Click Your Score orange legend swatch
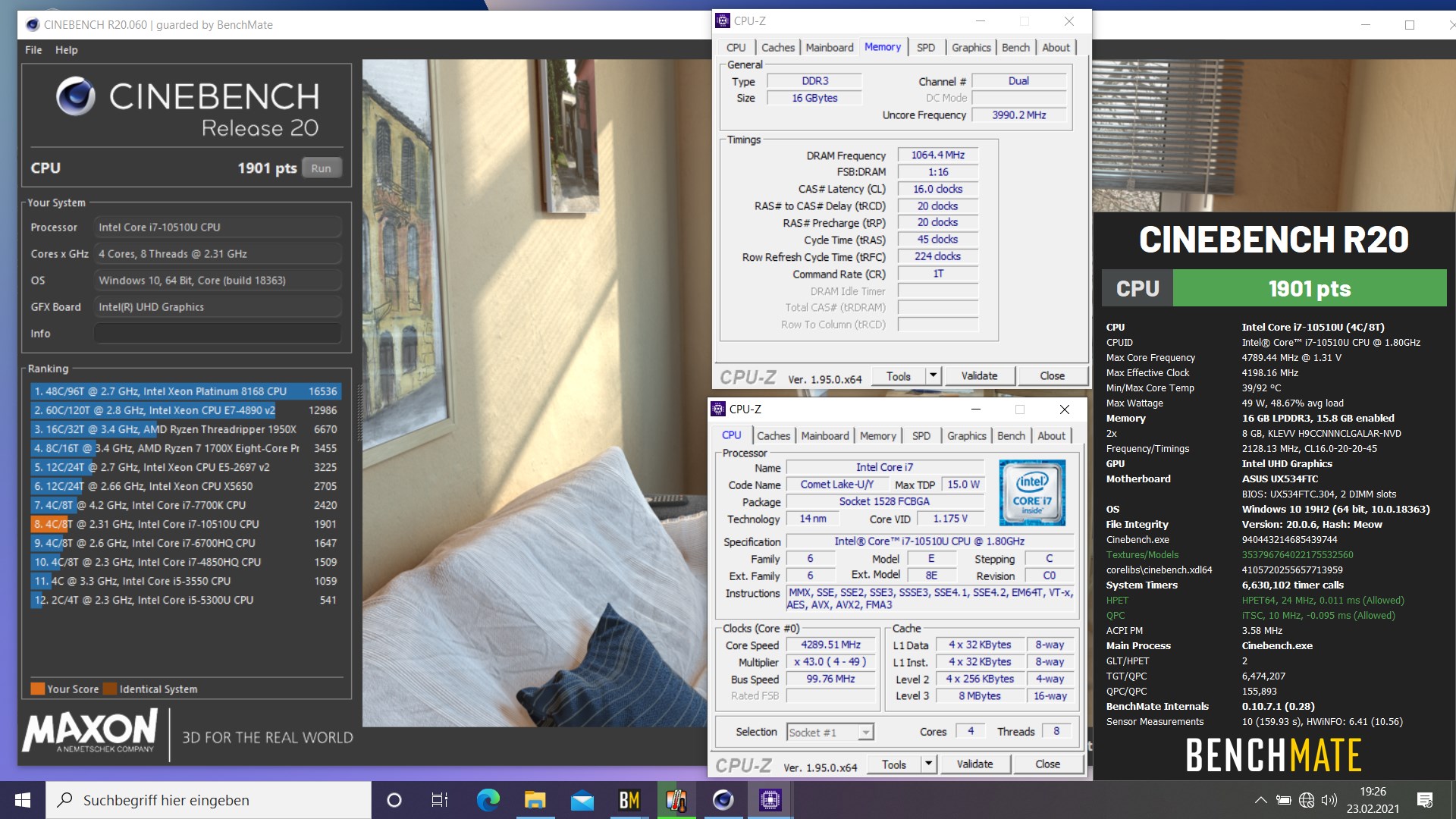1456x819 pixels. pos(38,689)
